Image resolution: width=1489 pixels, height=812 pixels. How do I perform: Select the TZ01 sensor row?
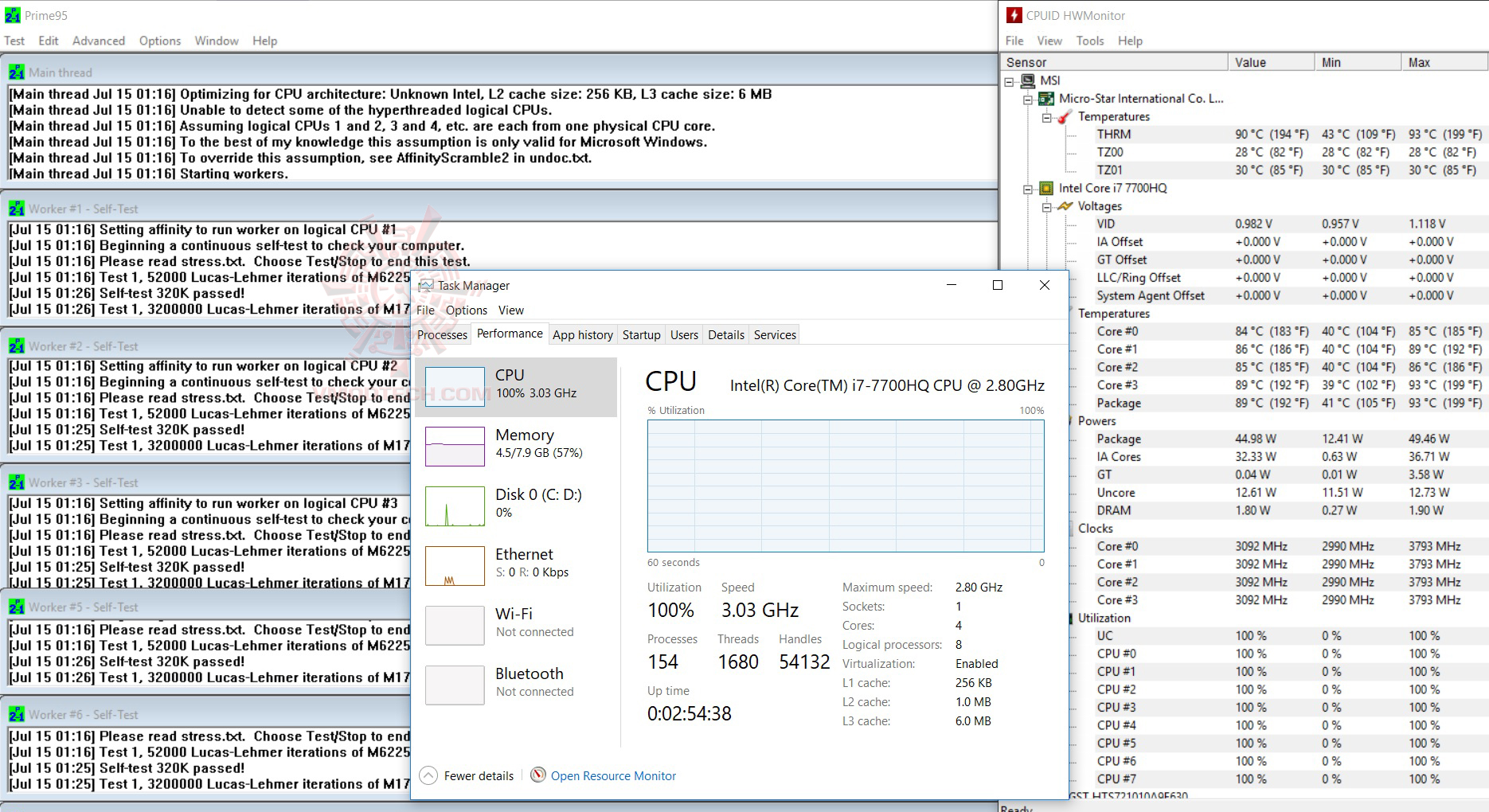click(x=1289, y=170)
